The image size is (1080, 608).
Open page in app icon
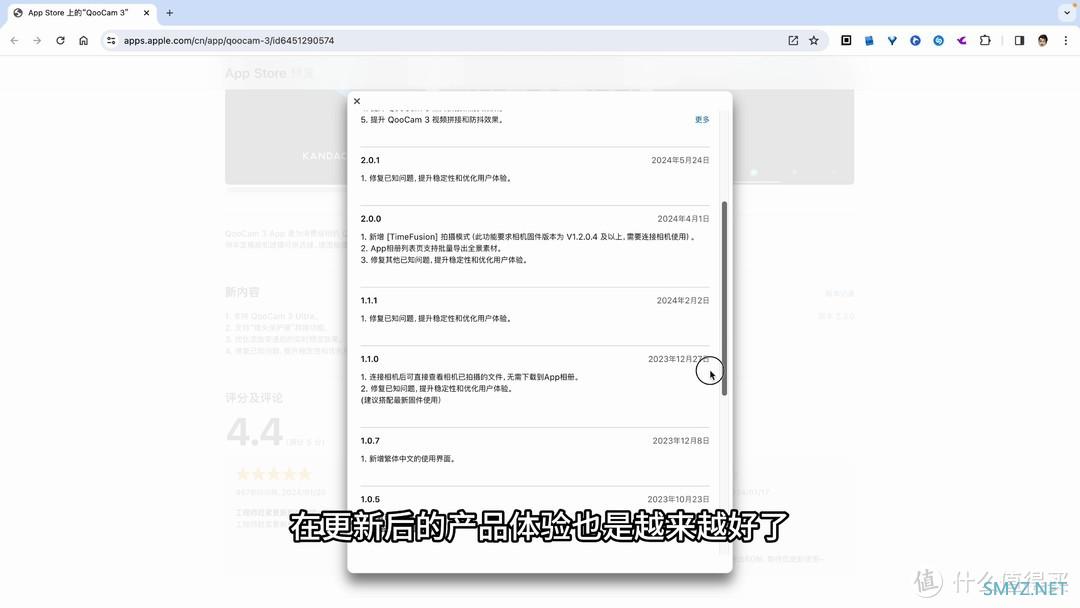coord(793,41)
